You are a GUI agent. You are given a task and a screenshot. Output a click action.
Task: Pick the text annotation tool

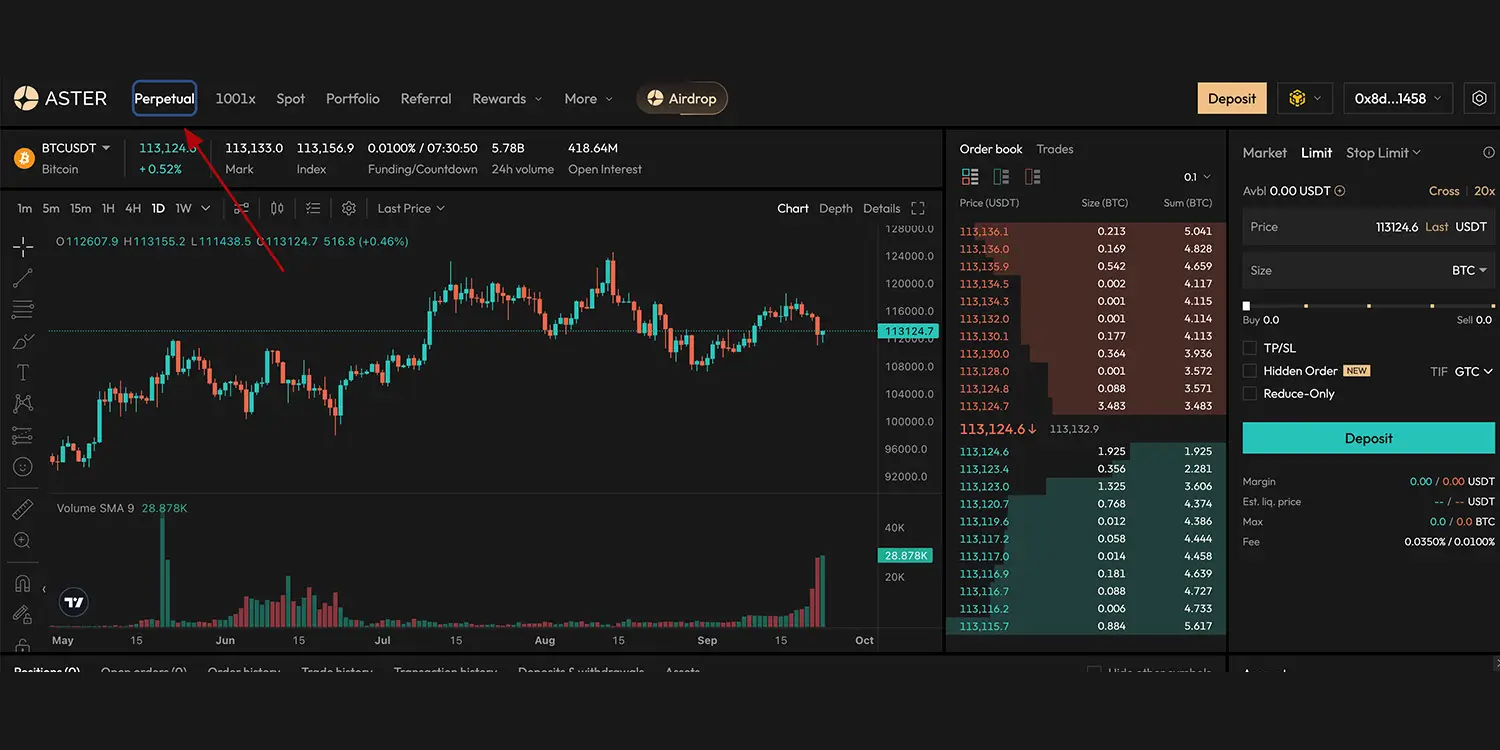coord(23,372)
